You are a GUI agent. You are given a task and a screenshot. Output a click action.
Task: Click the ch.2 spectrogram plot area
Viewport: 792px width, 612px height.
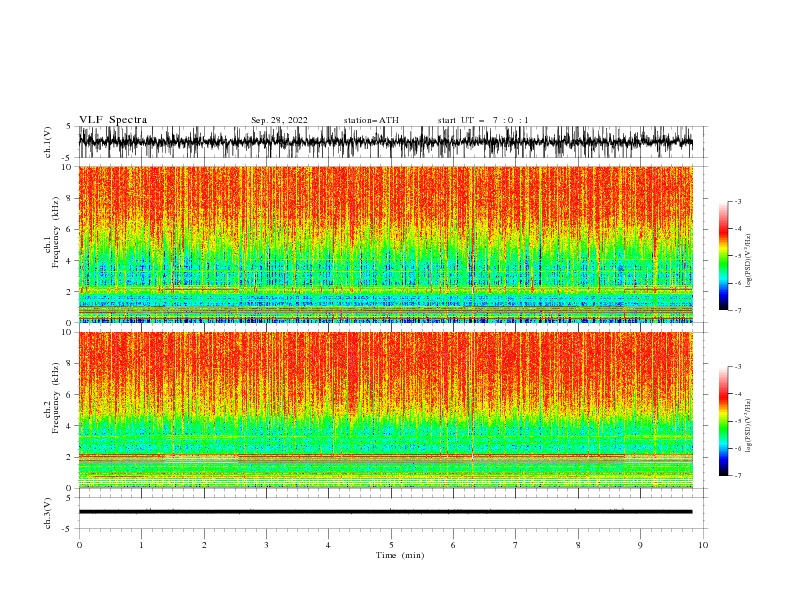(x=385, y=410)
